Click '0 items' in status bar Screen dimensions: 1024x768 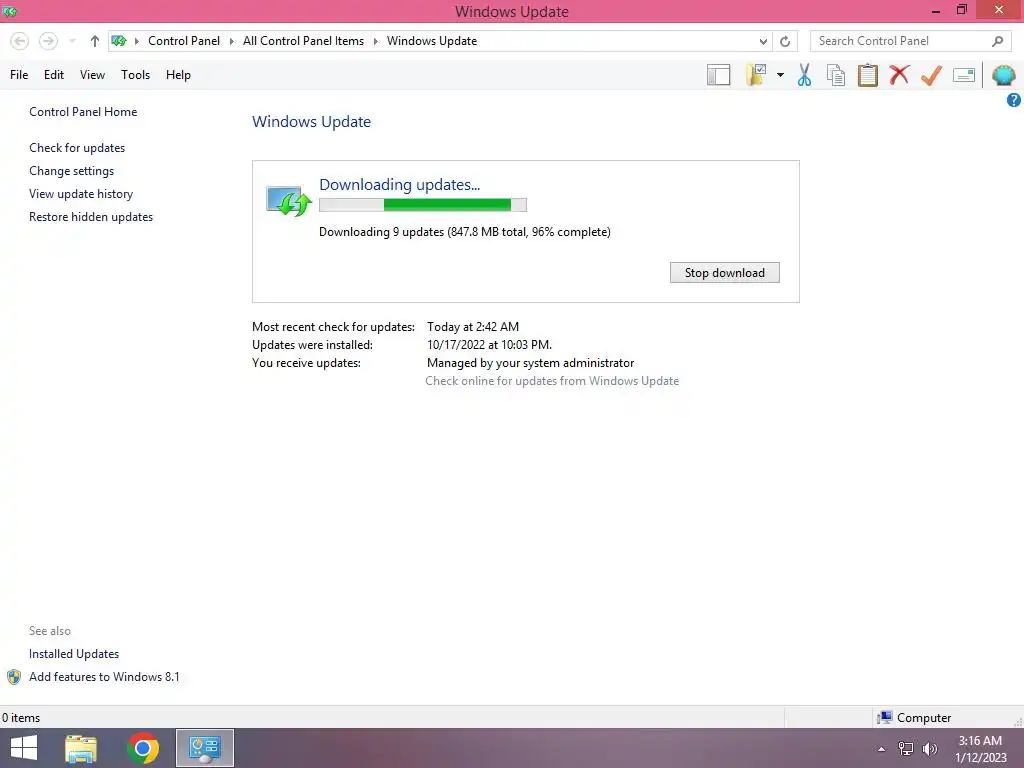21,718
